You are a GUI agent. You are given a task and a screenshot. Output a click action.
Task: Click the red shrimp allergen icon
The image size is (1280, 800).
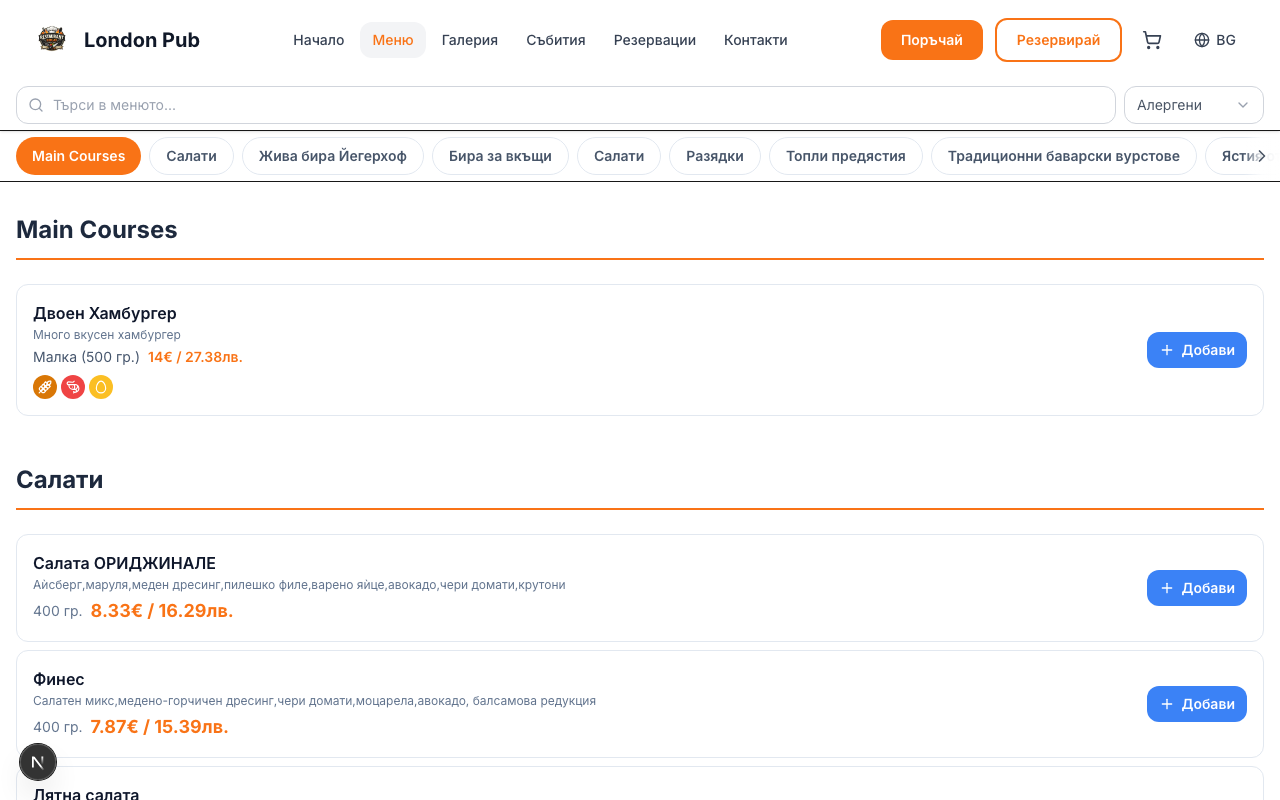(x=73, y=387)
